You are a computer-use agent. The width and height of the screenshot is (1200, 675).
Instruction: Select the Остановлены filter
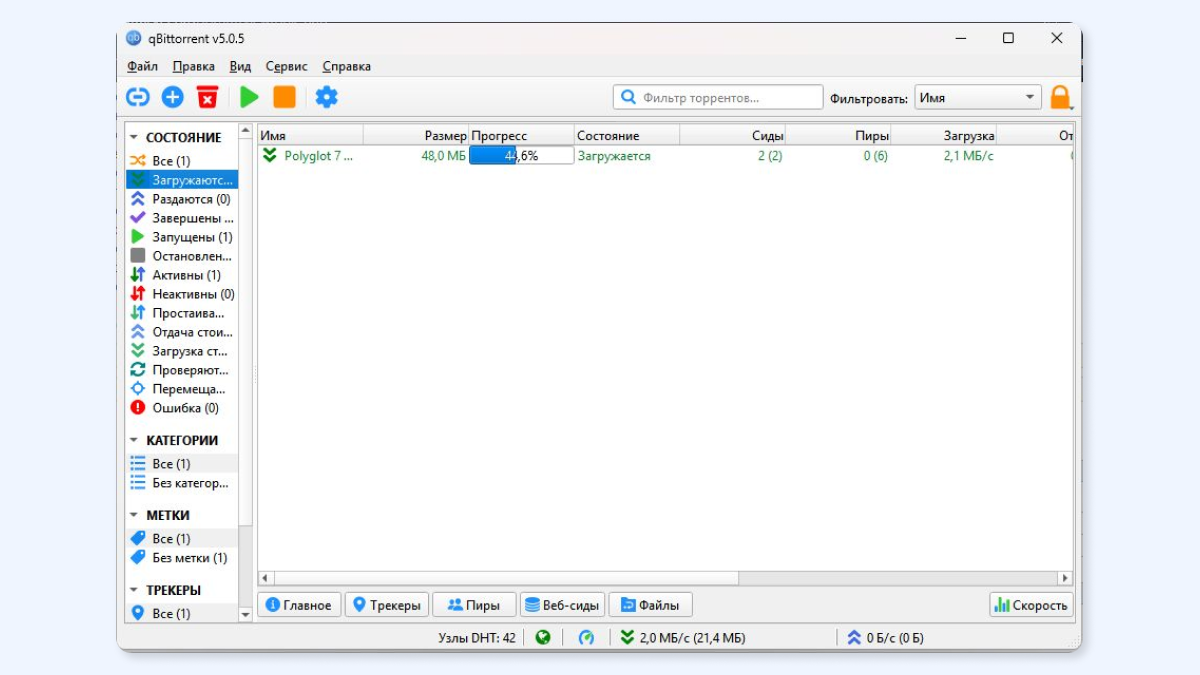(x=182, y=256)
